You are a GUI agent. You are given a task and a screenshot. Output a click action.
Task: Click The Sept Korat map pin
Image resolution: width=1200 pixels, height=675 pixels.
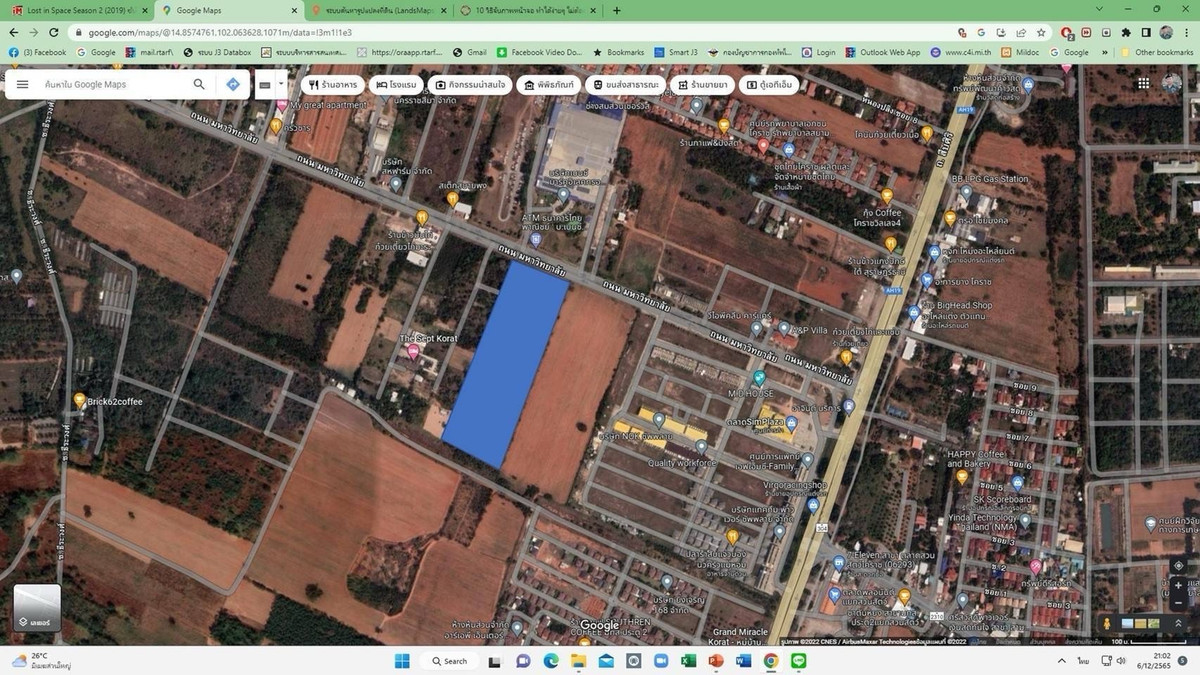413,352
